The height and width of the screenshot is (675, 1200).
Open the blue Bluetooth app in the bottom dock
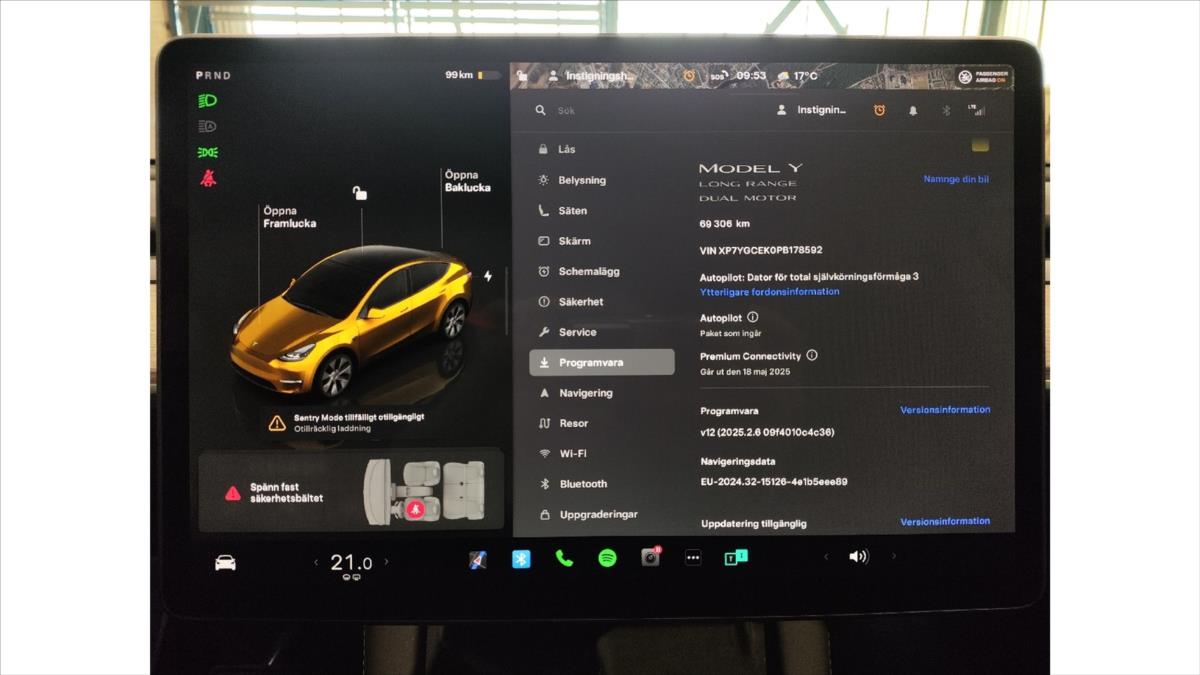[521, 559]
